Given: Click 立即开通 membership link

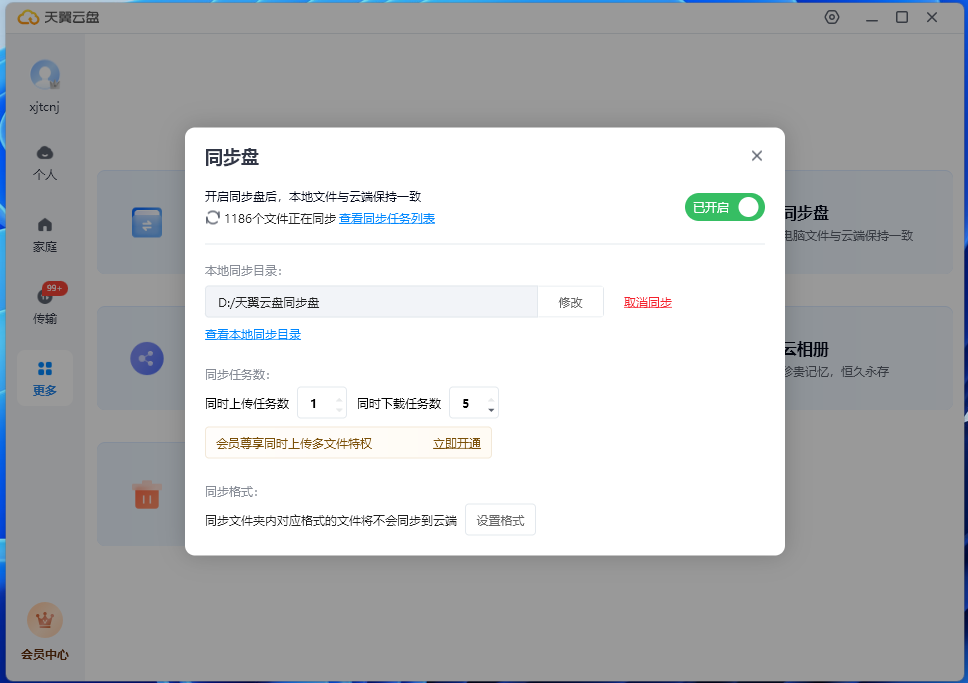Looking at the screenshot, I should click(x=457, y=443).
